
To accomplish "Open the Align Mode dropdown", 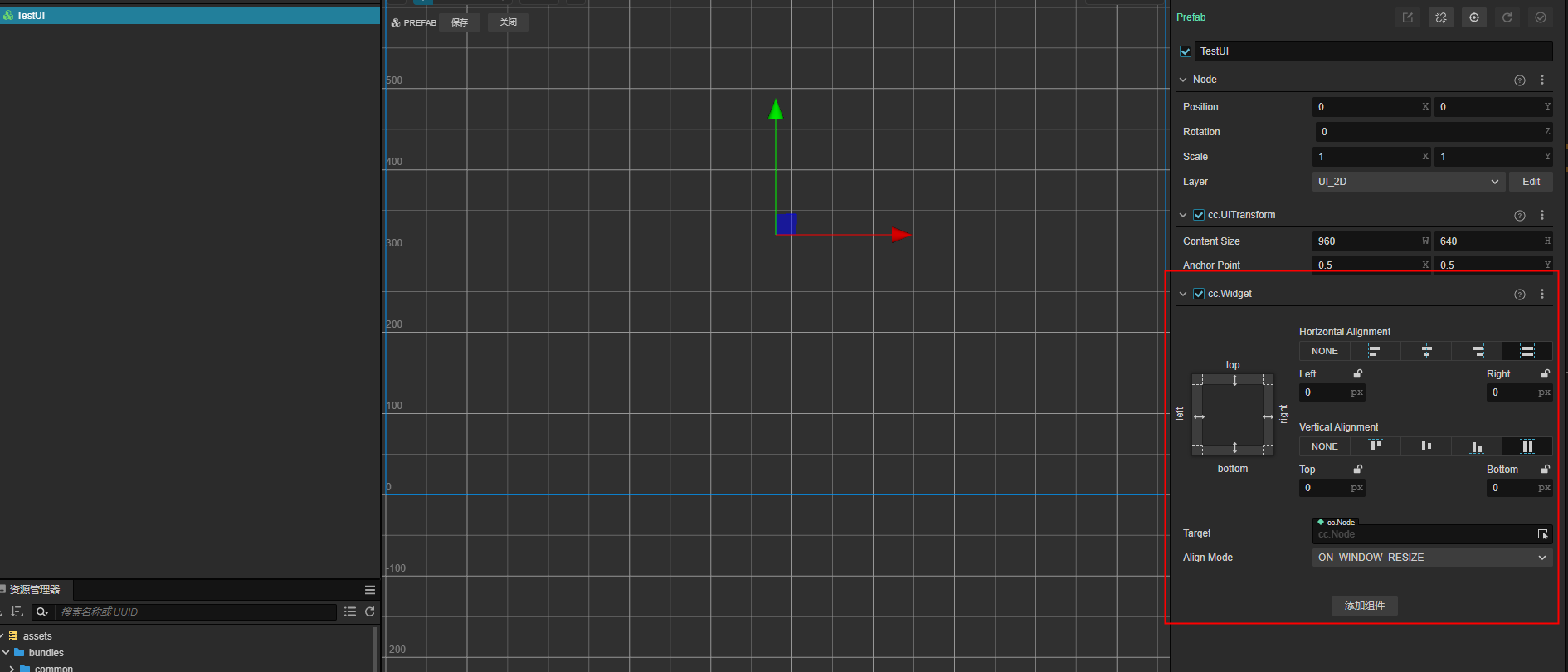I will (1433, 558).
